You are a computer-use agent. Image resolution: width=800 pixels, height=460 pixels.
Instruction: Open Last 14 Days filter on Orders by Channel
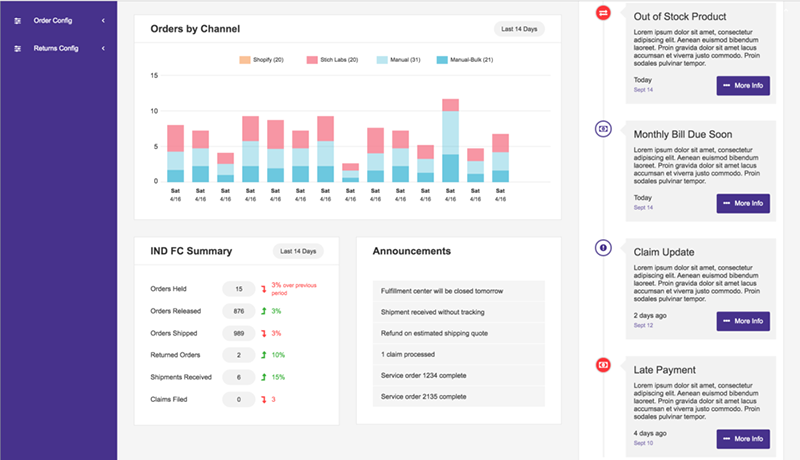point(520,29)
